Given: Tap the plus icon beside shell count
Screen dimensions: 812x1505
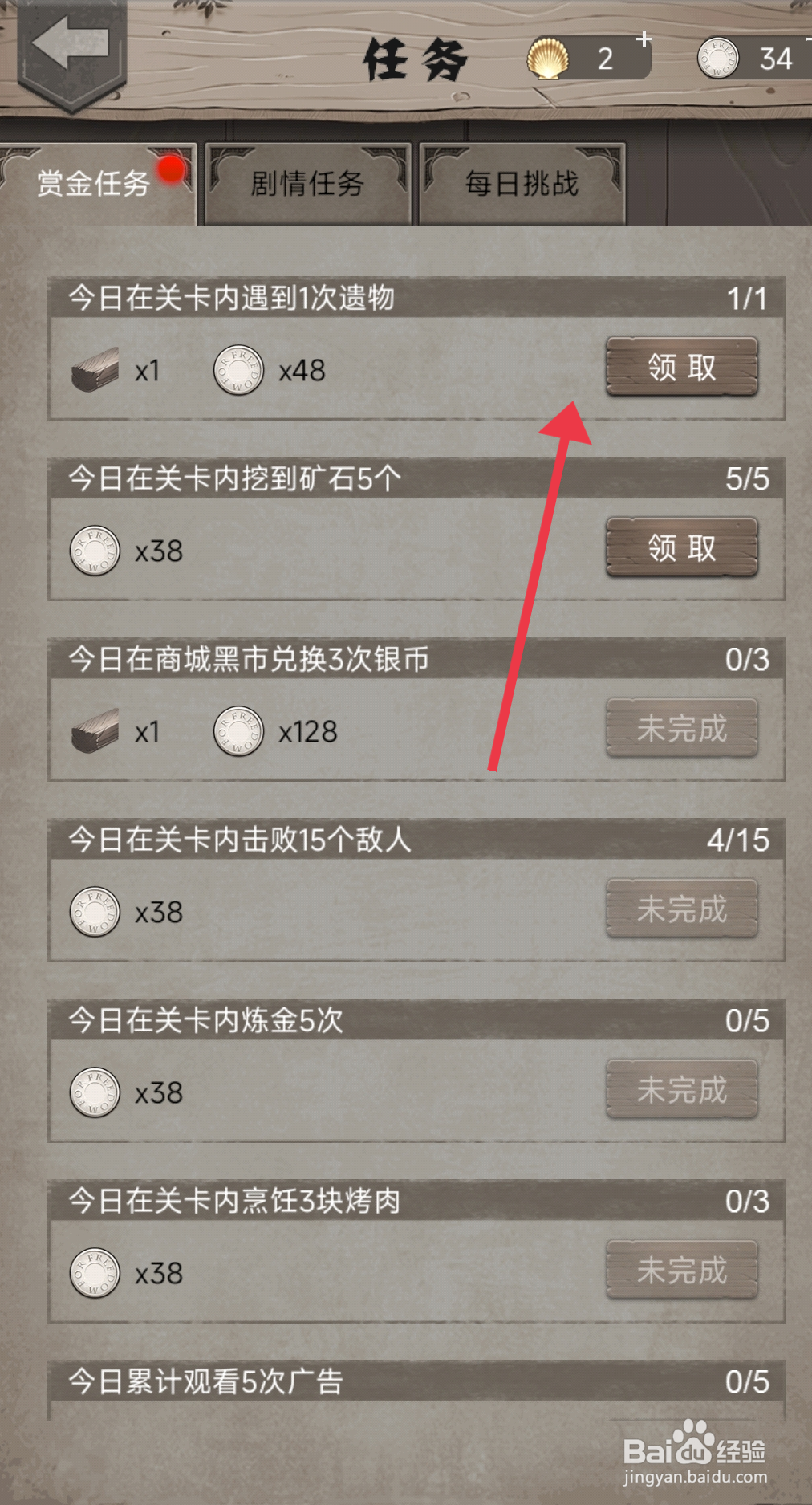Looking at the screenshot, I should coord(644,39).
